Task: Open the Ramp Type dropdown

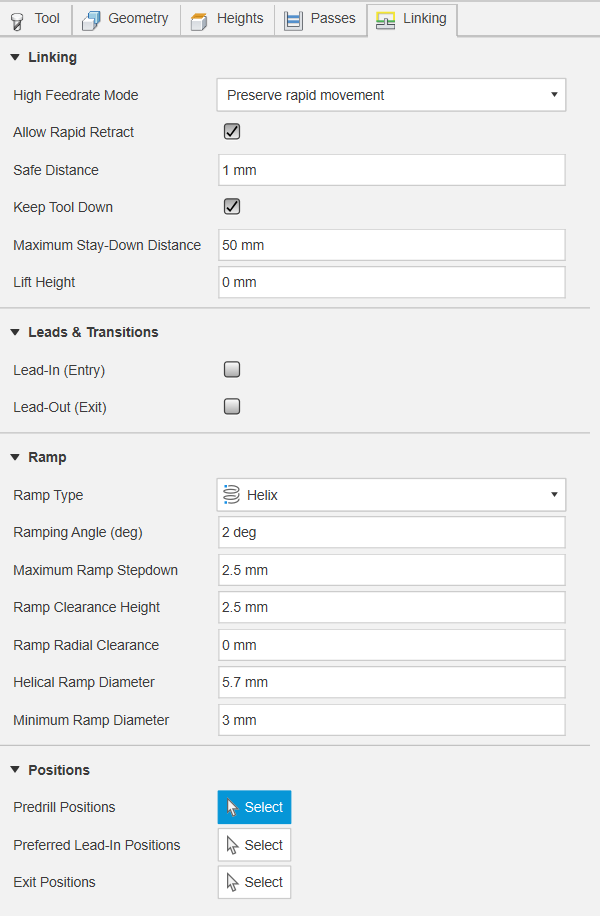Action: pos(391,495)
